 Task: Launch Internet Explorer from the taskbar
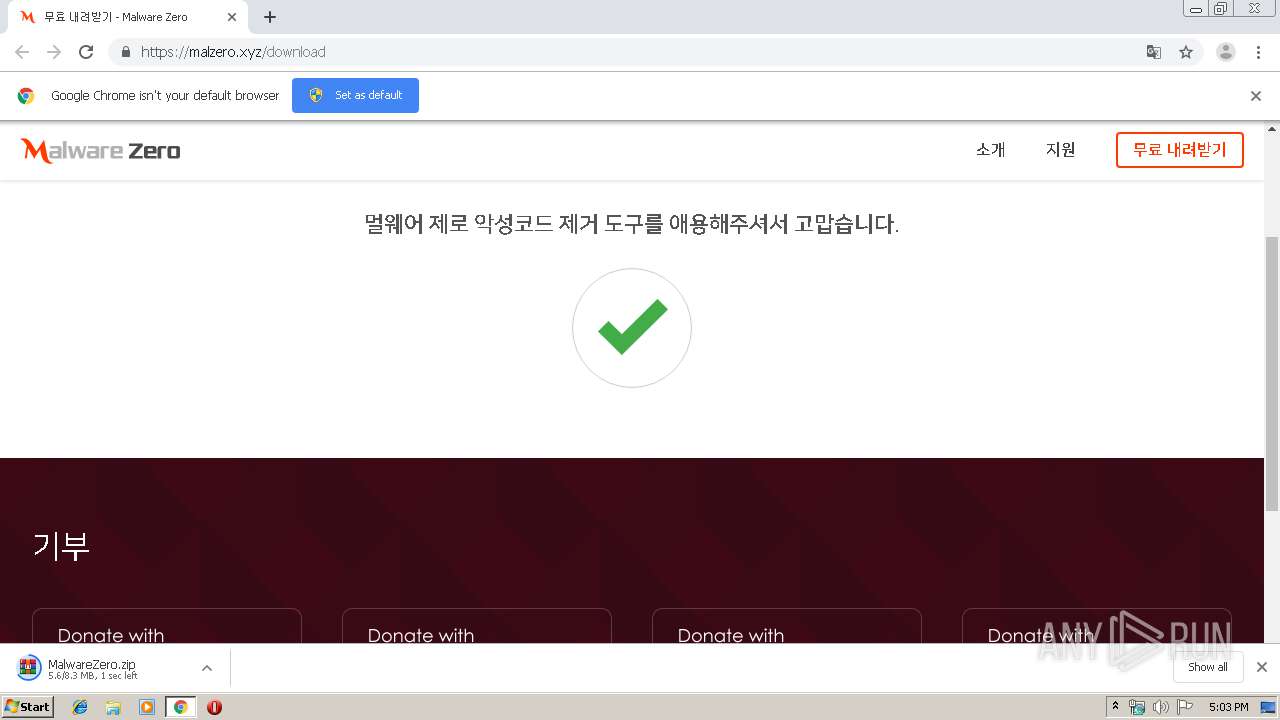(x=80, y=707)
